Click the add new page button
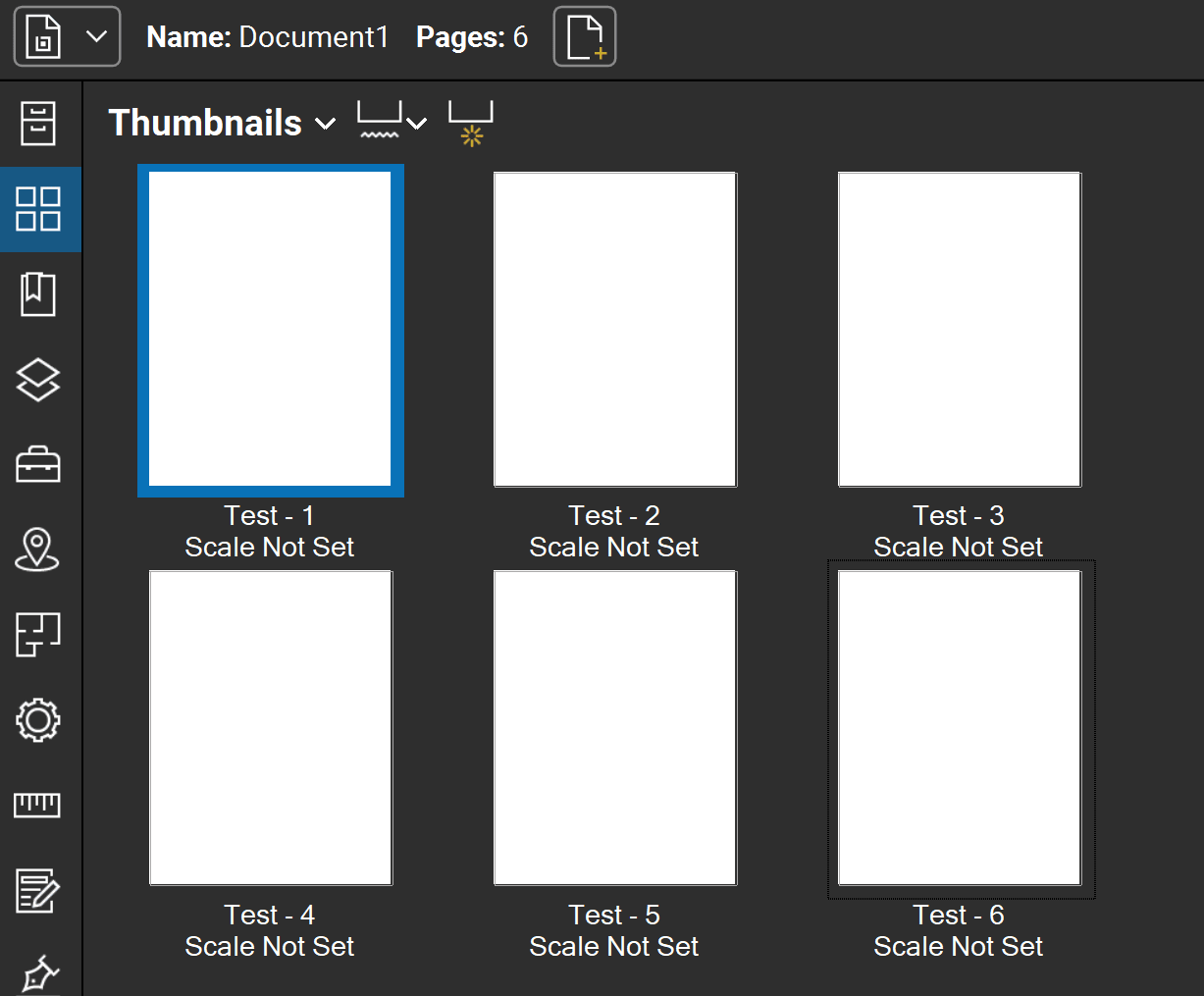Image resolution: width=1204 pixels, height=996 pixels. coord(585,36)
